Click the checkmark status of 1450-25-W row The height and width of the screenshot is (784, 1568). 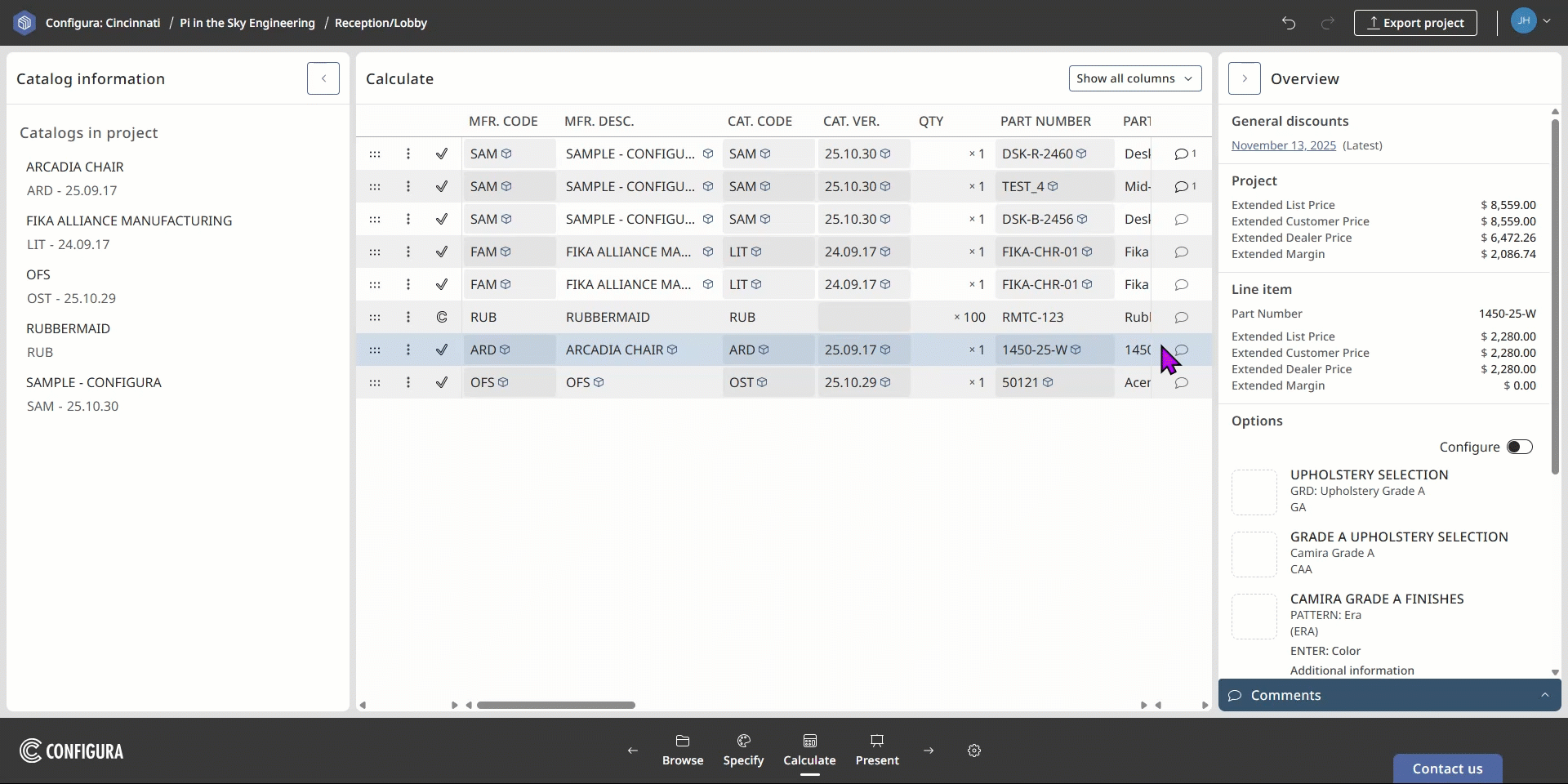pyautogui.click(x=442, y=350)
